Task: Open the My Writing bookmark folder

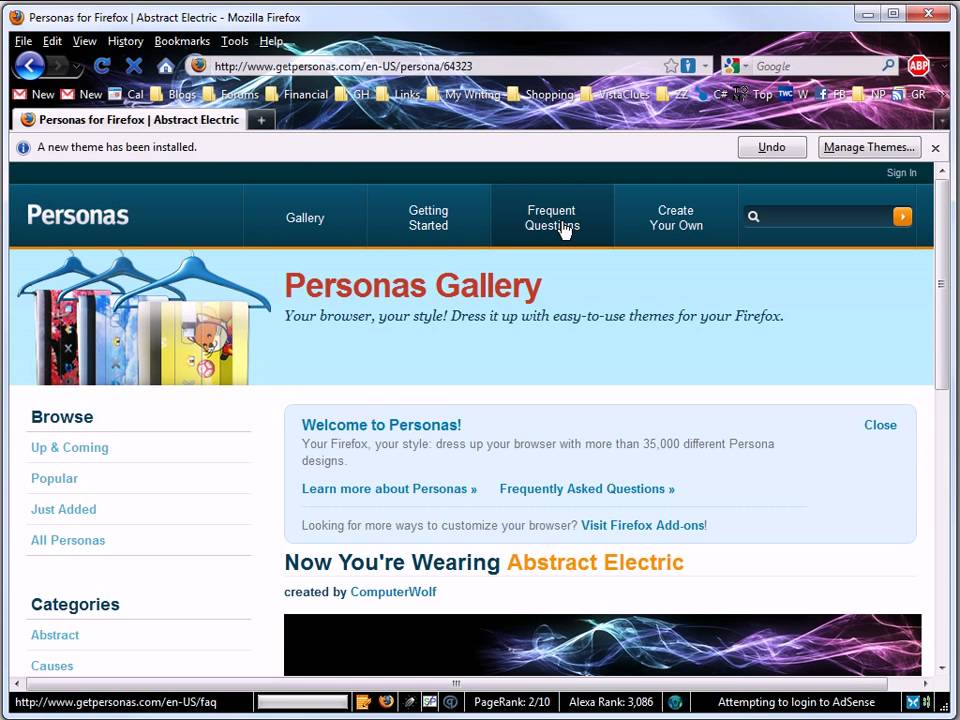Action: (x=463, y=94)
